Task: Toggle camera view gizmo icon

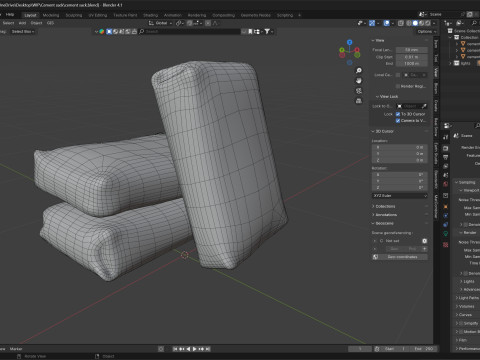Action: coord(359,90)
